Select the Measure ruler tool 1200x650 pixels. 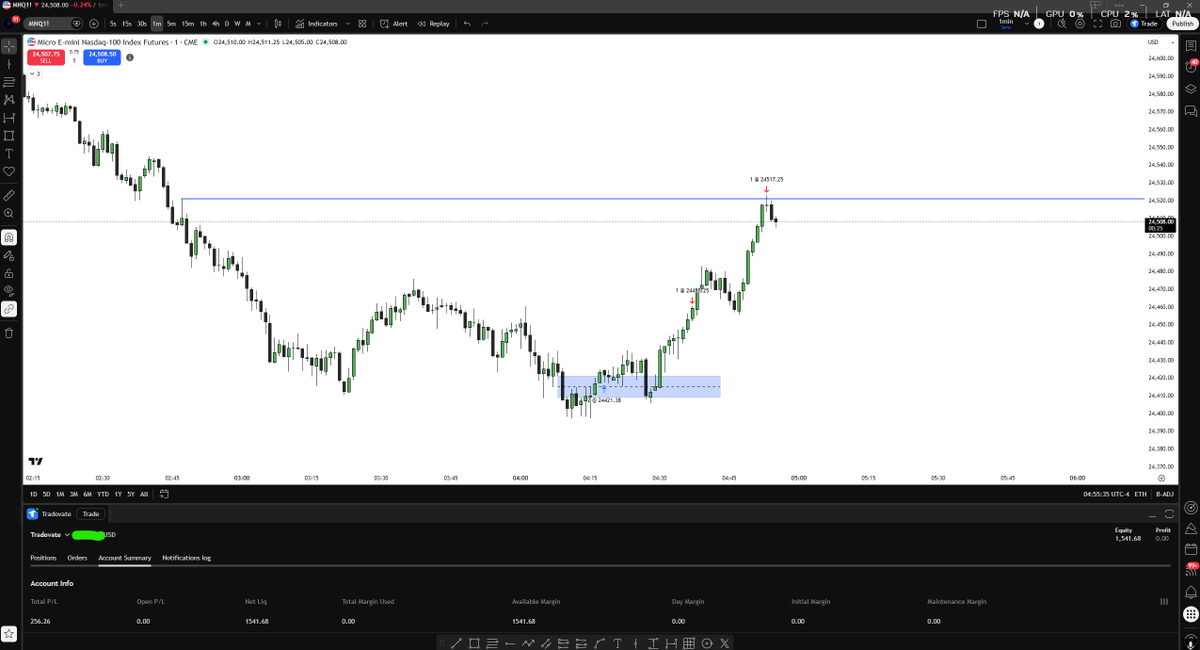(9, 195)
